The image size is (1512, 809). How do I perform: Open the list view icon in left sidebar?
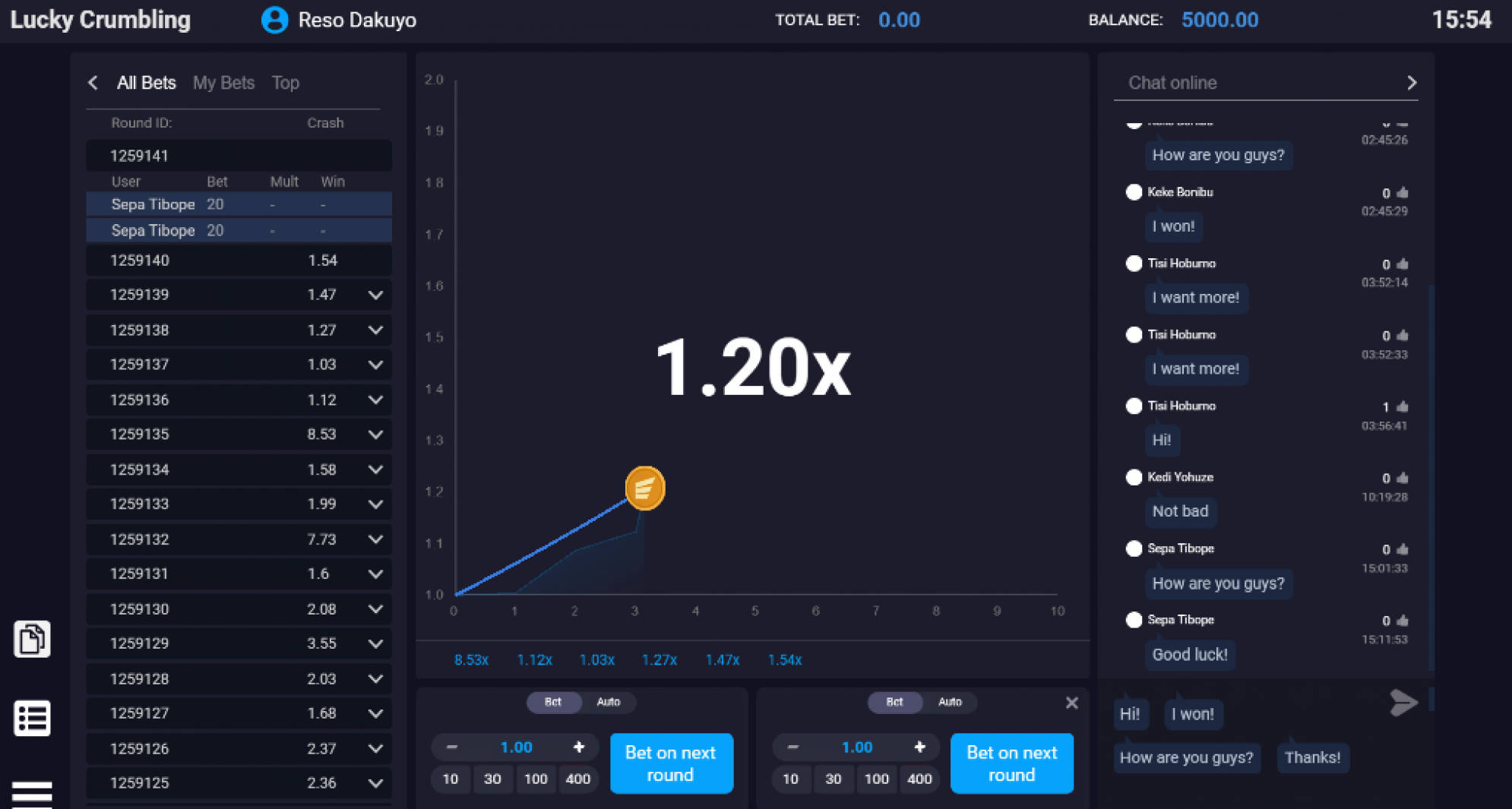(x=32, y=718)
